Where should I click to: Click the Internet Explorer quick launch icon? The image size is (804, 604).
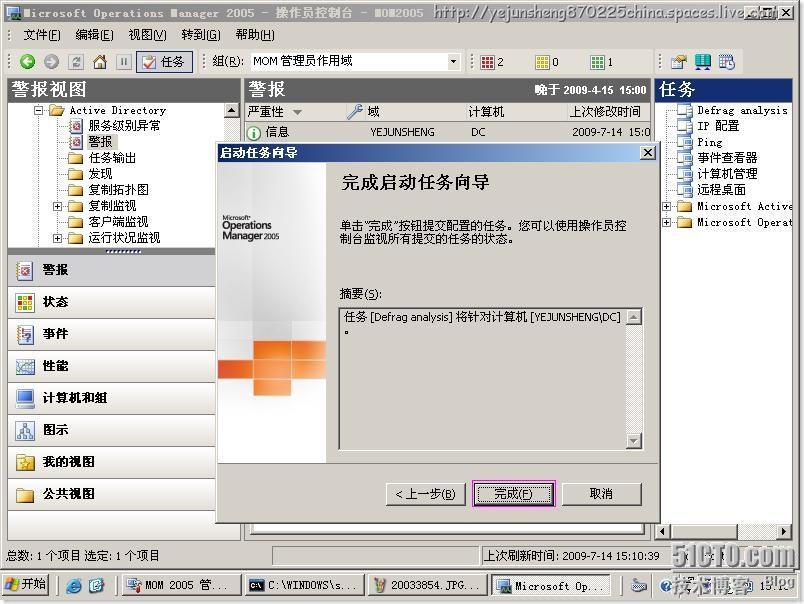pyautogui.click(x=74, y=586)
